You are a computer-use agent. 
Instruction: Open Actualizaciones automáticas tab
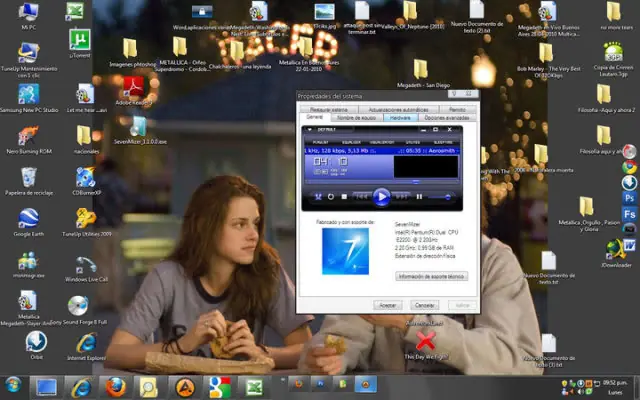pyautogui.click(x=399, y=109)
